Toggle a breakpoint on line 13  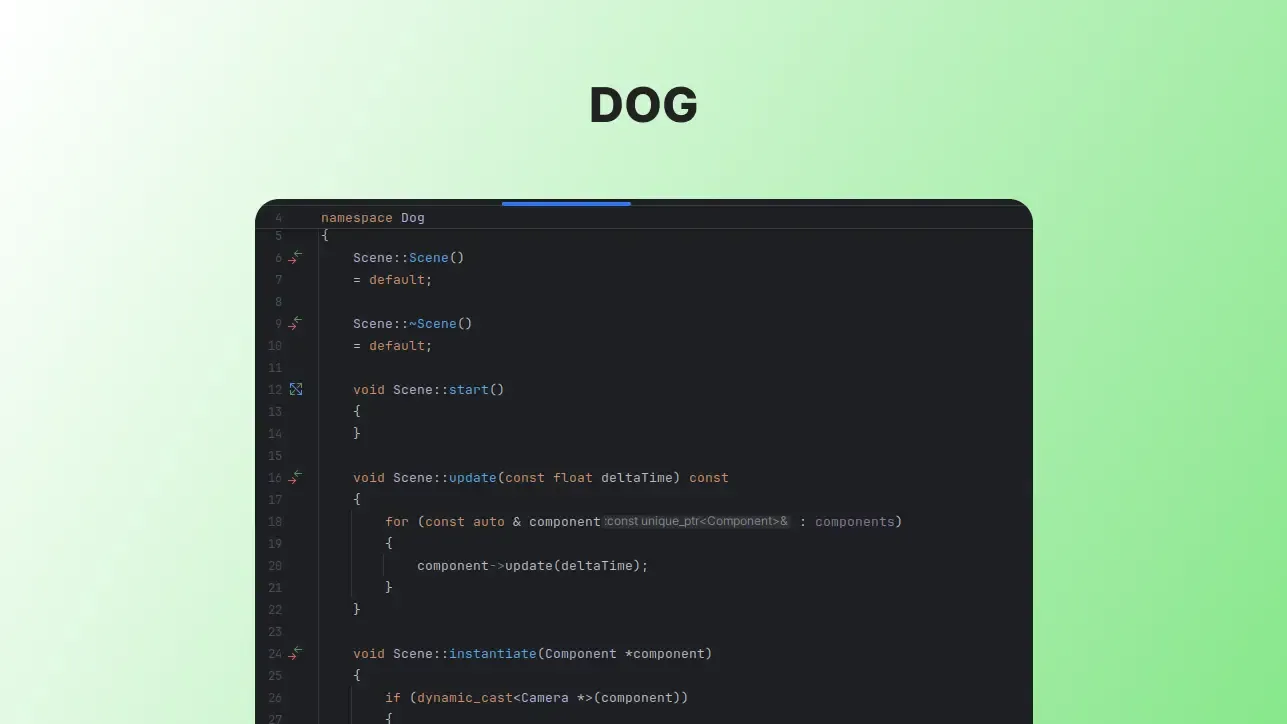point(296,411)
